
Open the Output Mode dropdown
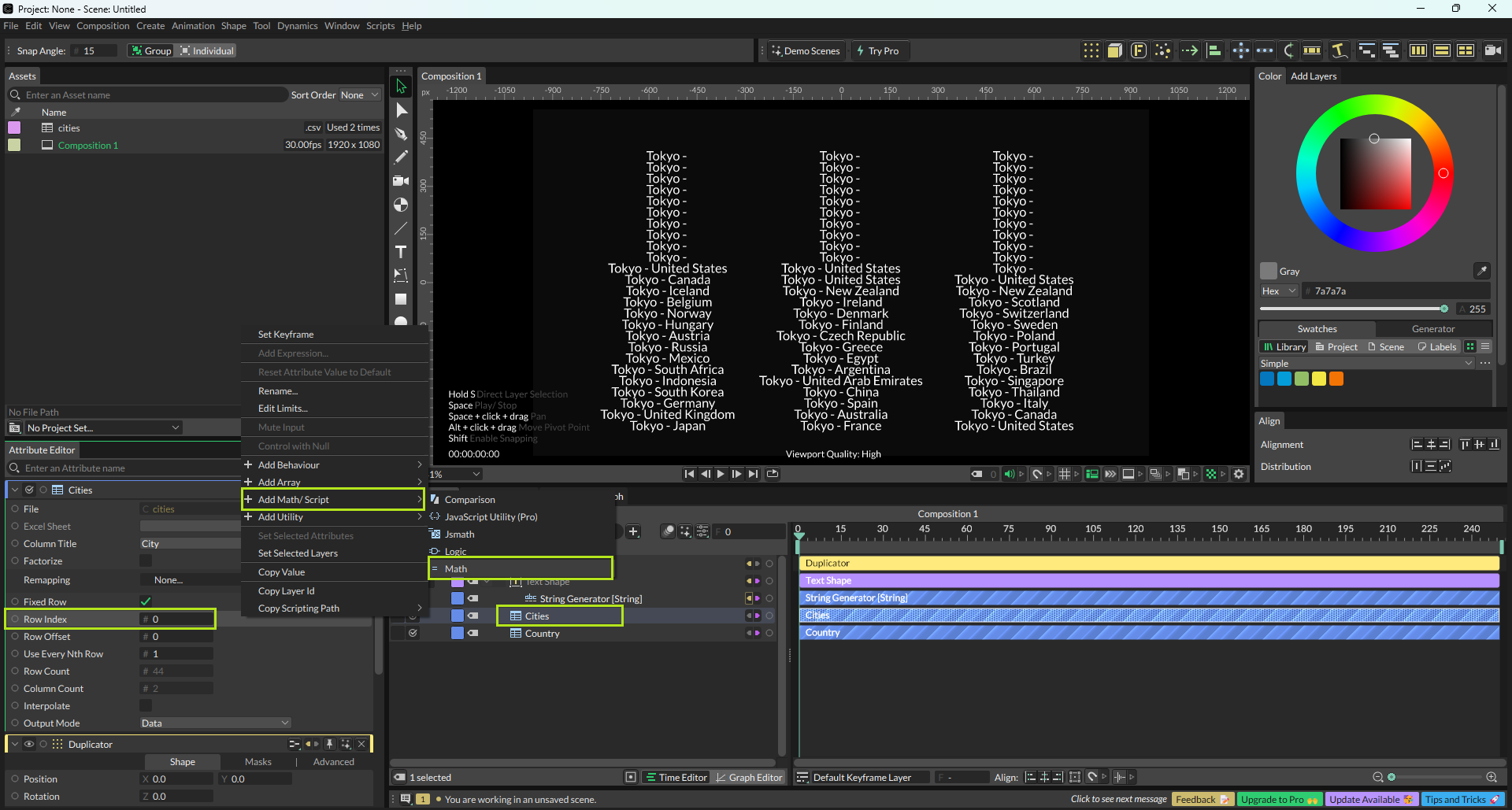click(215, 723)
